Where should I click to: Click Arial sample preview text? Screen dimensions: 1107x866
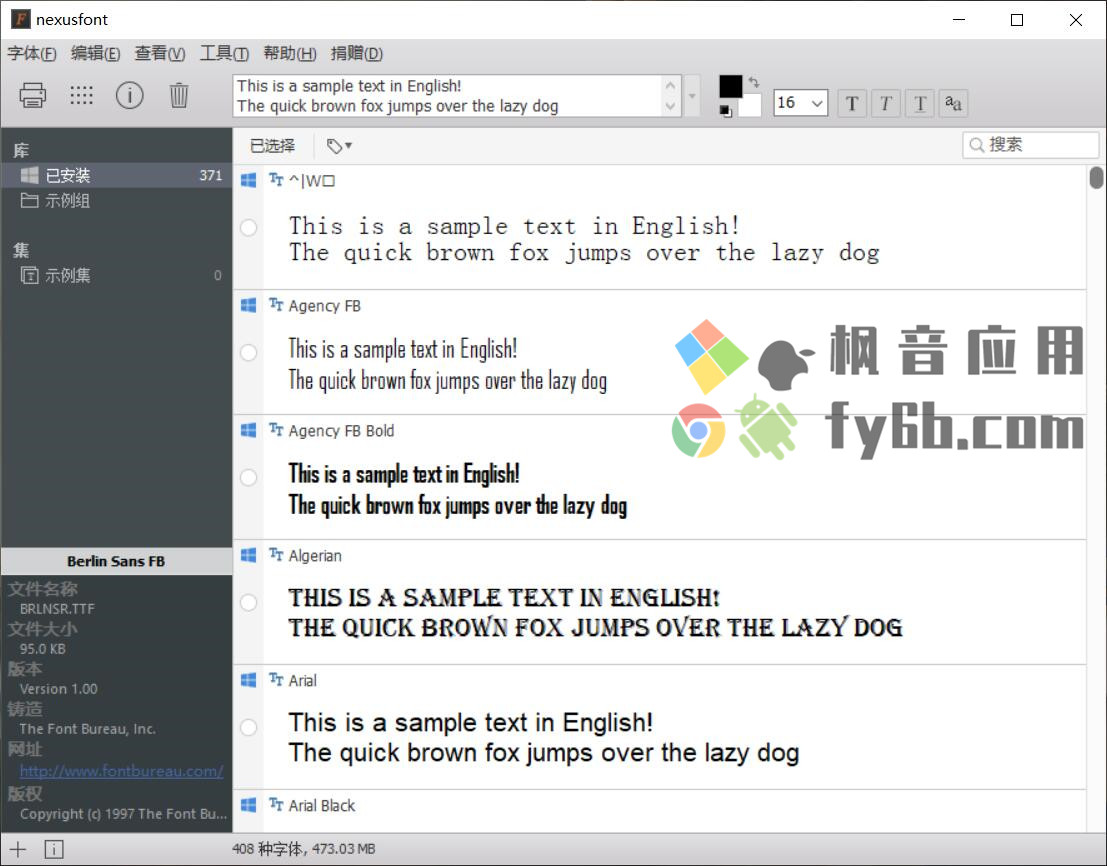[x=544, y=738]
